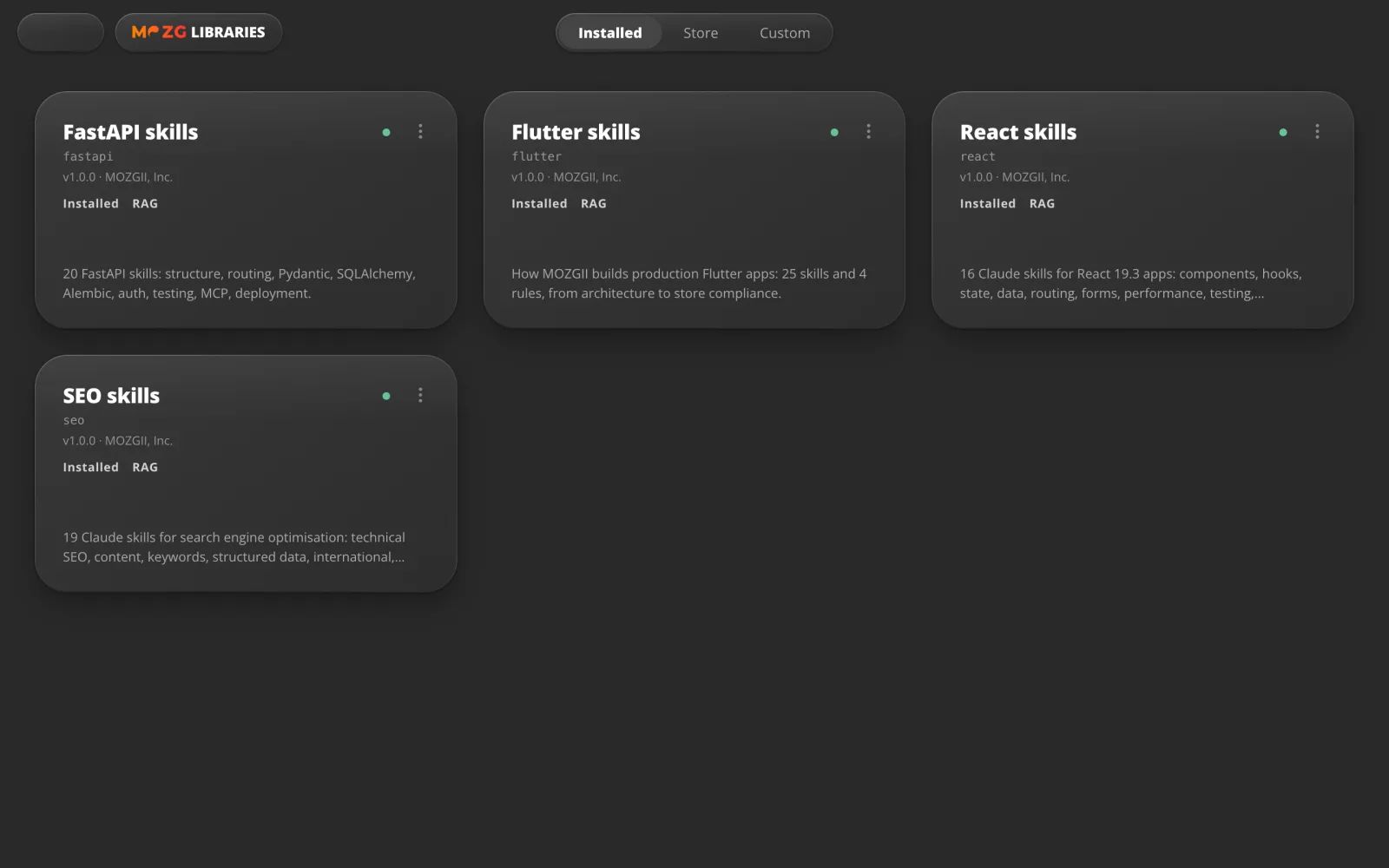The width and height of the screenshot is (1389, 868).
Task: Open the React skills card title
Action: click(1018, 132)
